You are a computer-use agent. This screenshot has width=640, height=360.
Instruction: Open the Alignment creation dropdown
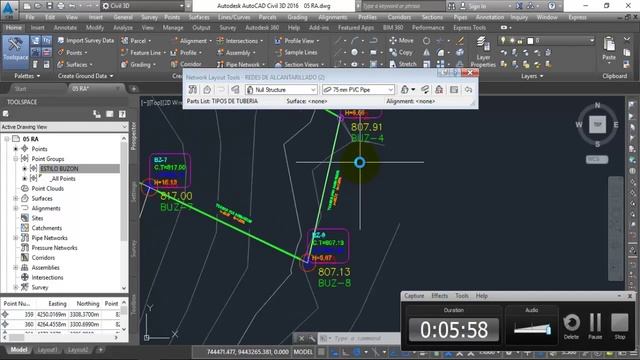pos(191,41)
